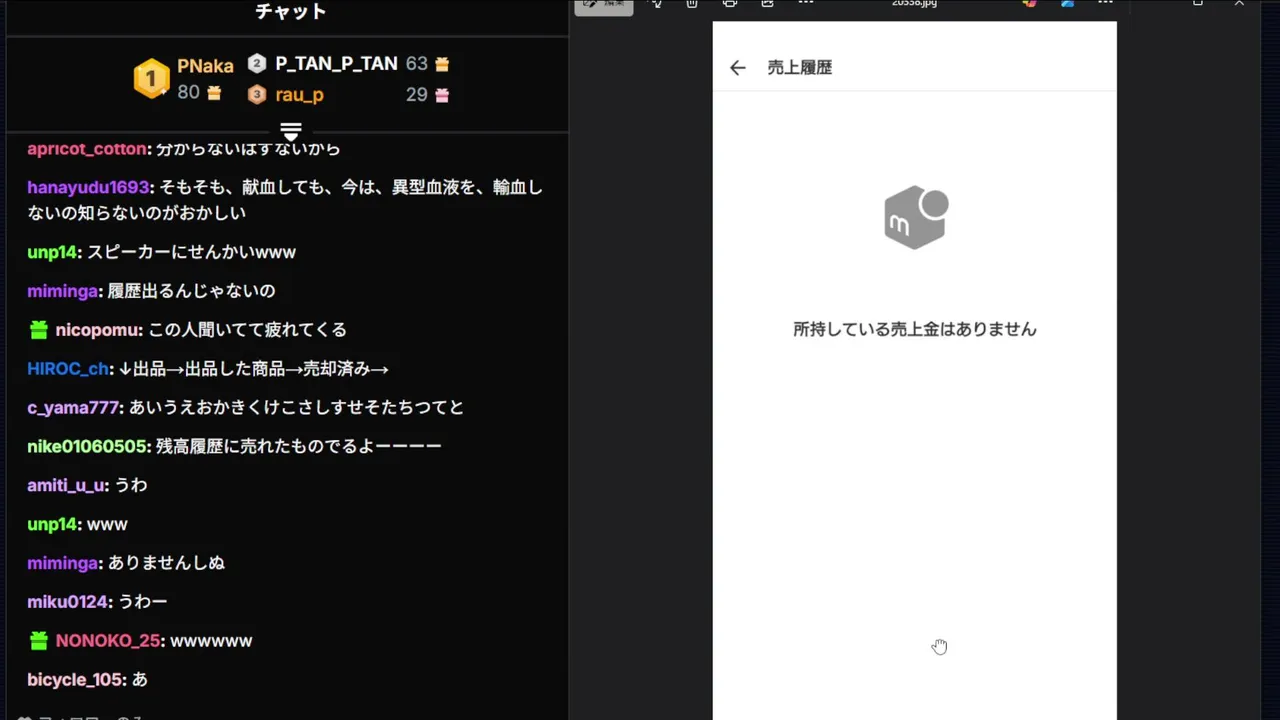Open rau_p's profile from the leaderboard
Image resolution: width=1280 pixels, height=720 pixels.
[299, 95]
